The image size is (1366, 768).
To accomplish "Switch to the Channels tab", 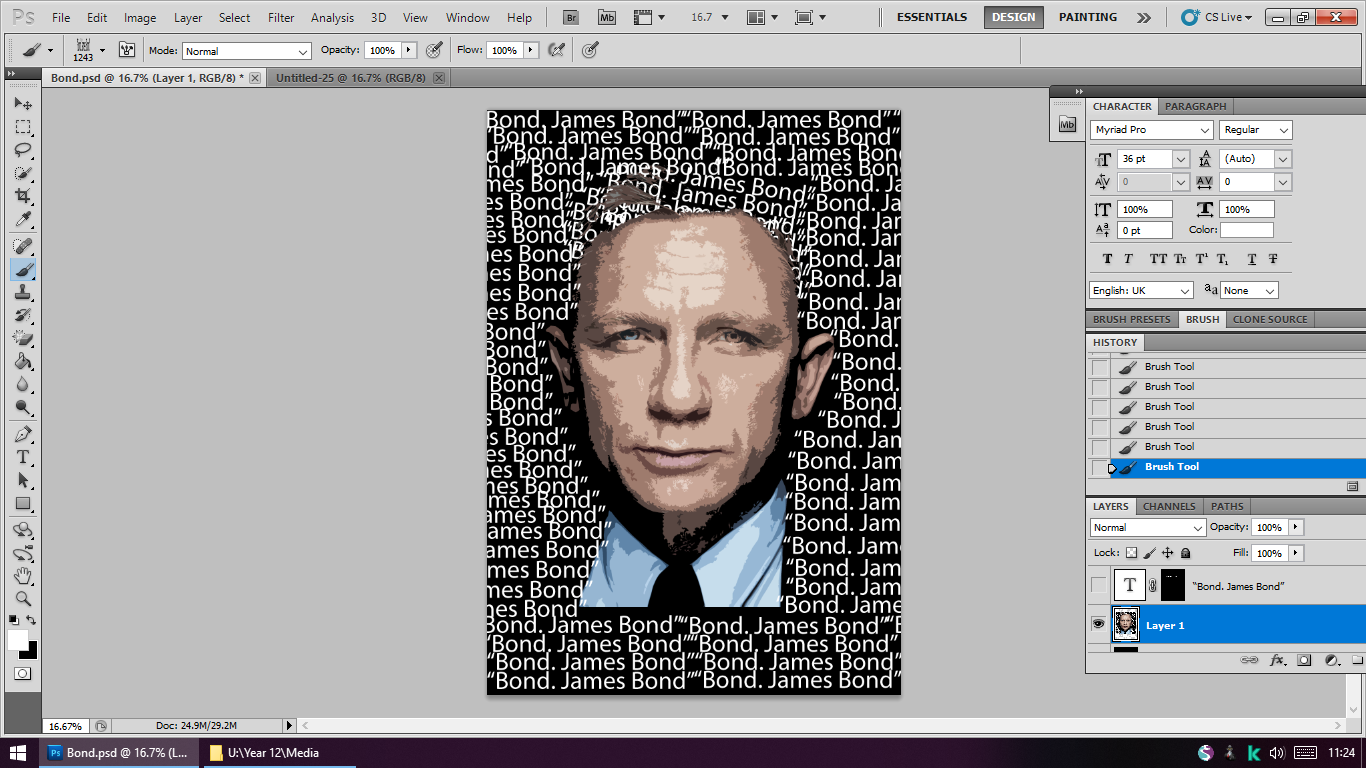I will tap(1169, 506).
